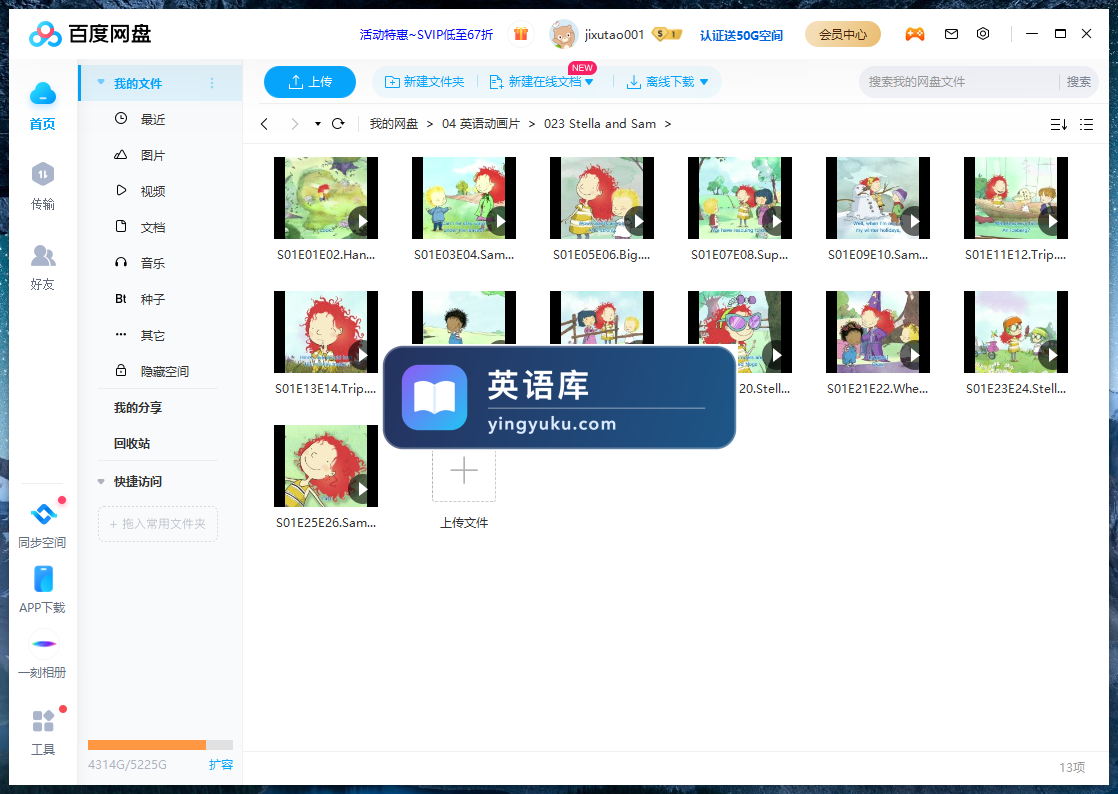Open the navigation history dropdown arrow
The height and width of the screenshot is (794, 1118).
point(317,124)
